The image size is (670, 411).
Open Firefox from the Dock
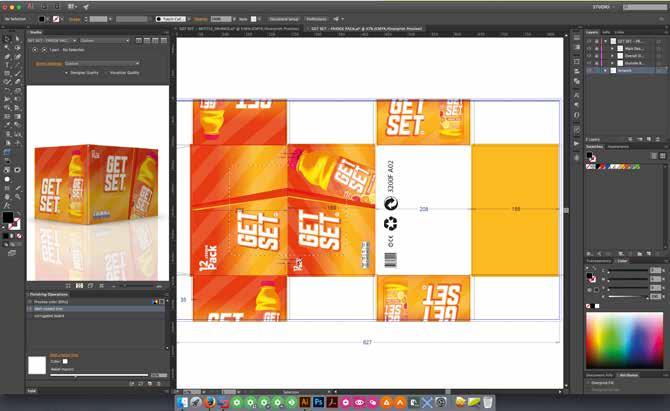tap(209, 402)
